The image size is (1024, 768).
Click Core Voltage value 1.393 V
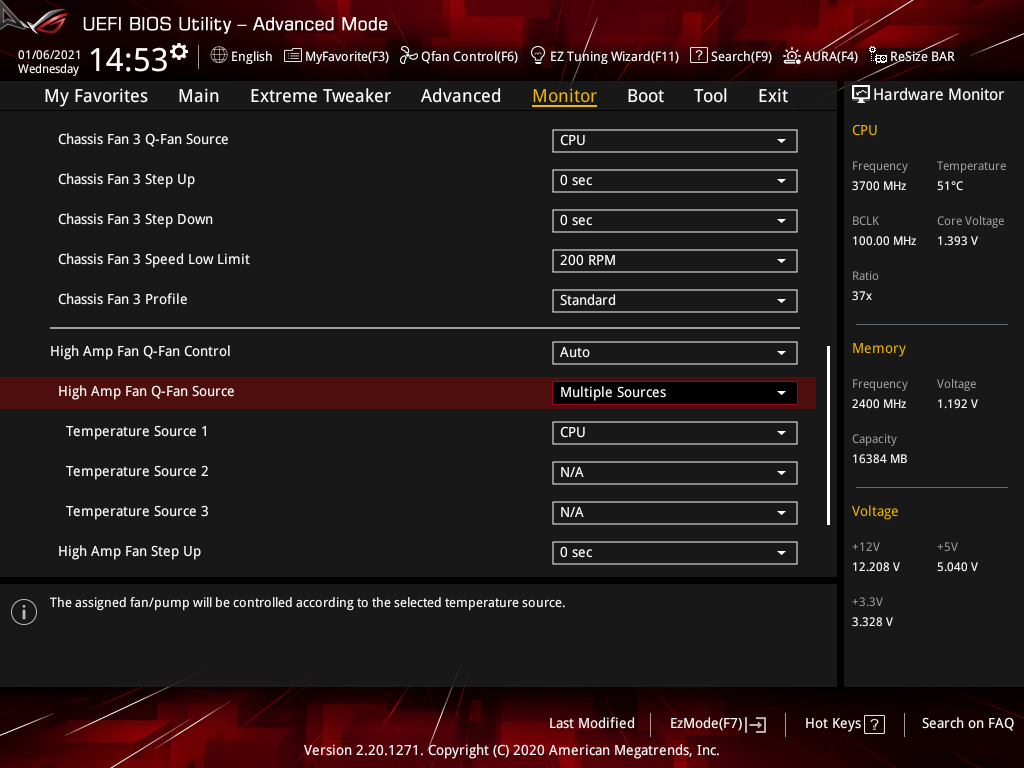tap(957, 241)
